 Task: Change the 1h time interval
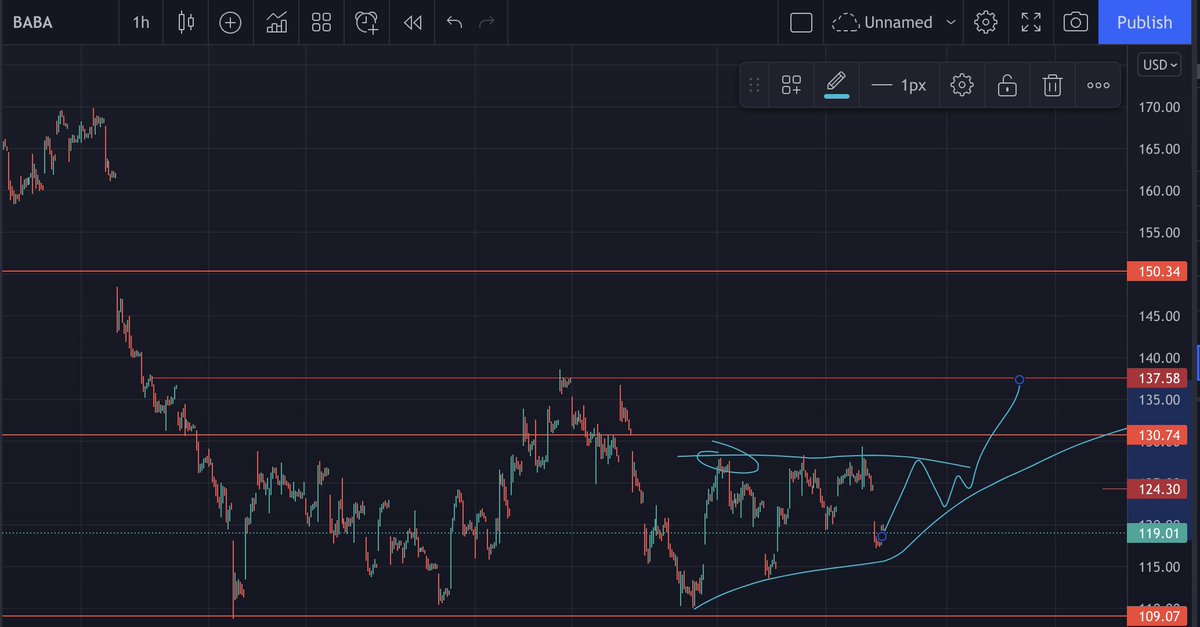coord(141,22)
